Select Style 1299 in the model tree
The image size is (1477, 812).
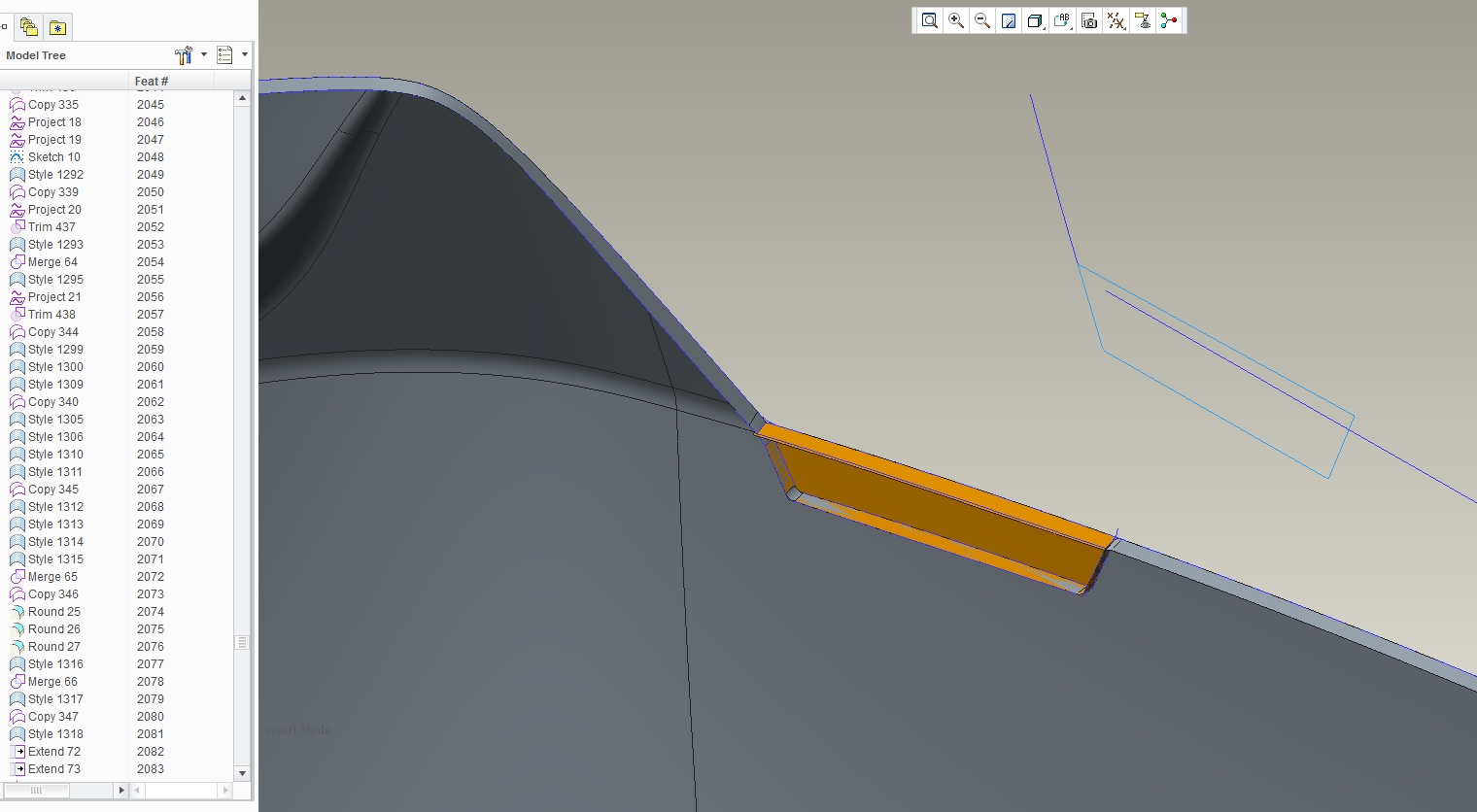coord(55,350)
